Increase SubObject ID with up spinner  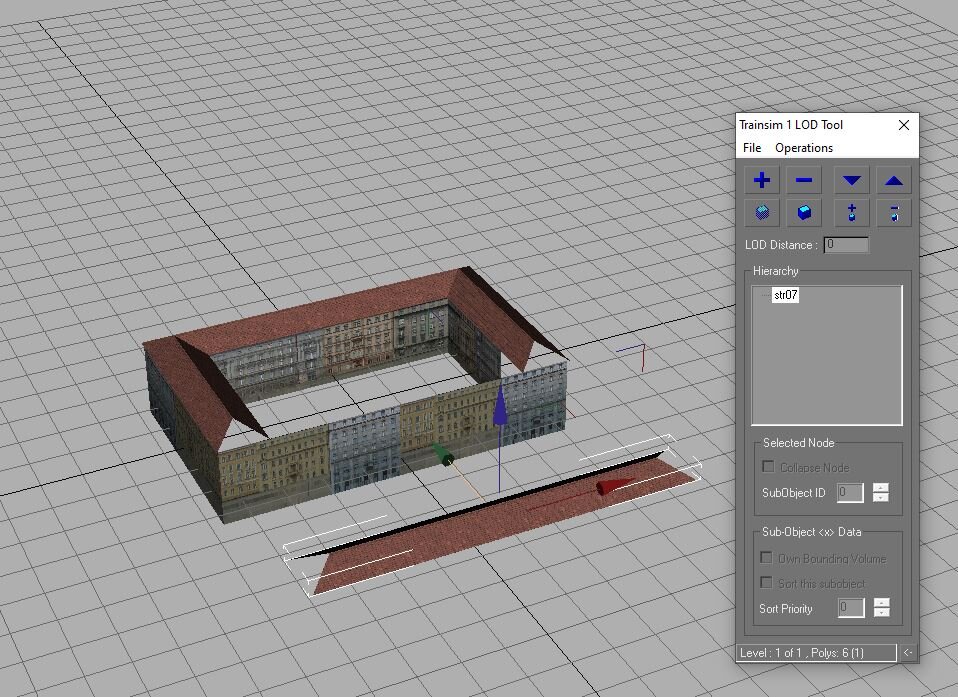880,487
